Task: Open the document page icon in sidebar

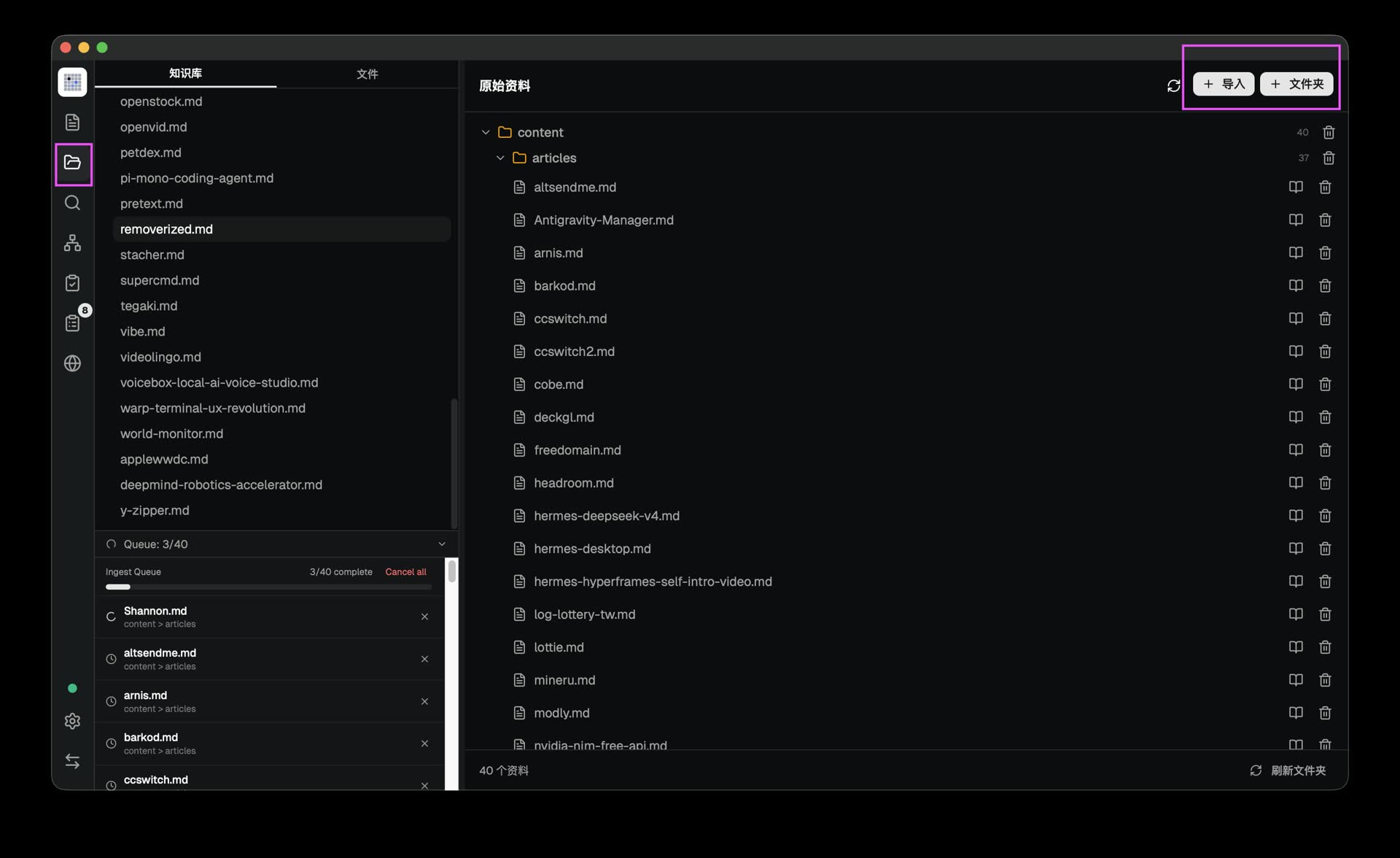Action: (x=72, y=122)
